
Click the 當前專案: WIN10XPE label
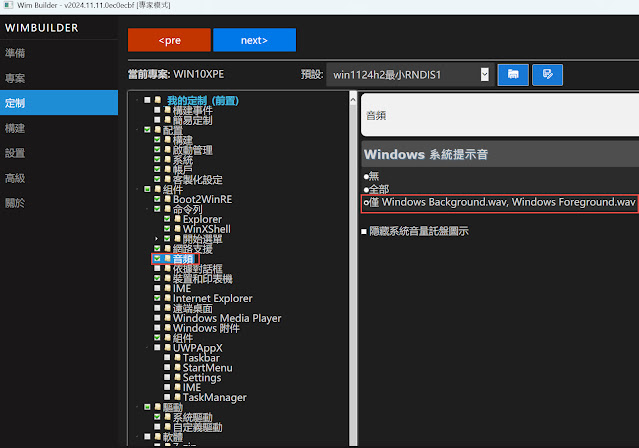pyautogui.click(x=176, y=74)
